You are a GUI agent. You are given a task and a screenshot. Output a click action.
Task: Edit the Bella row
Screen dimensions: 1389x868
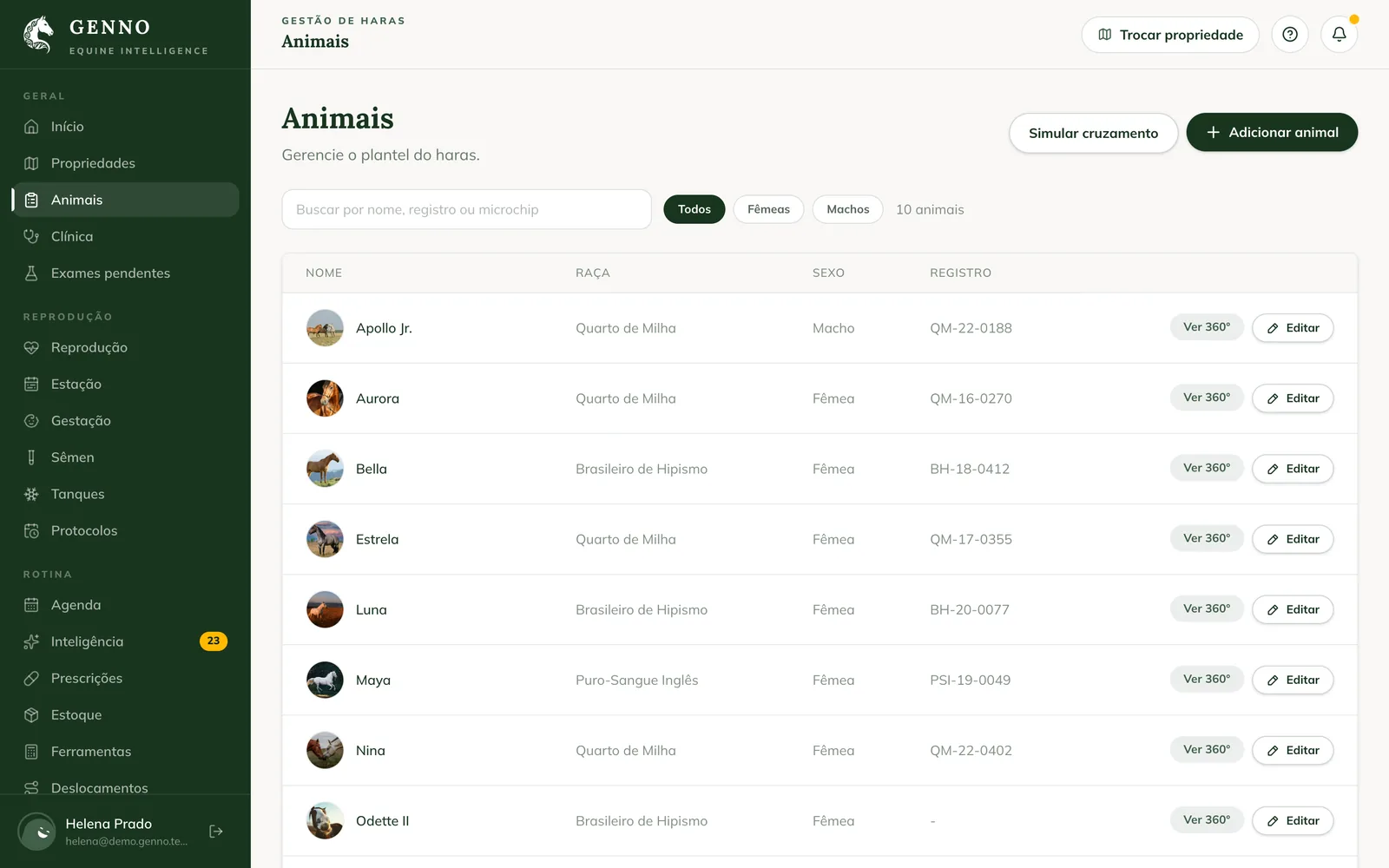(1293, 469)
